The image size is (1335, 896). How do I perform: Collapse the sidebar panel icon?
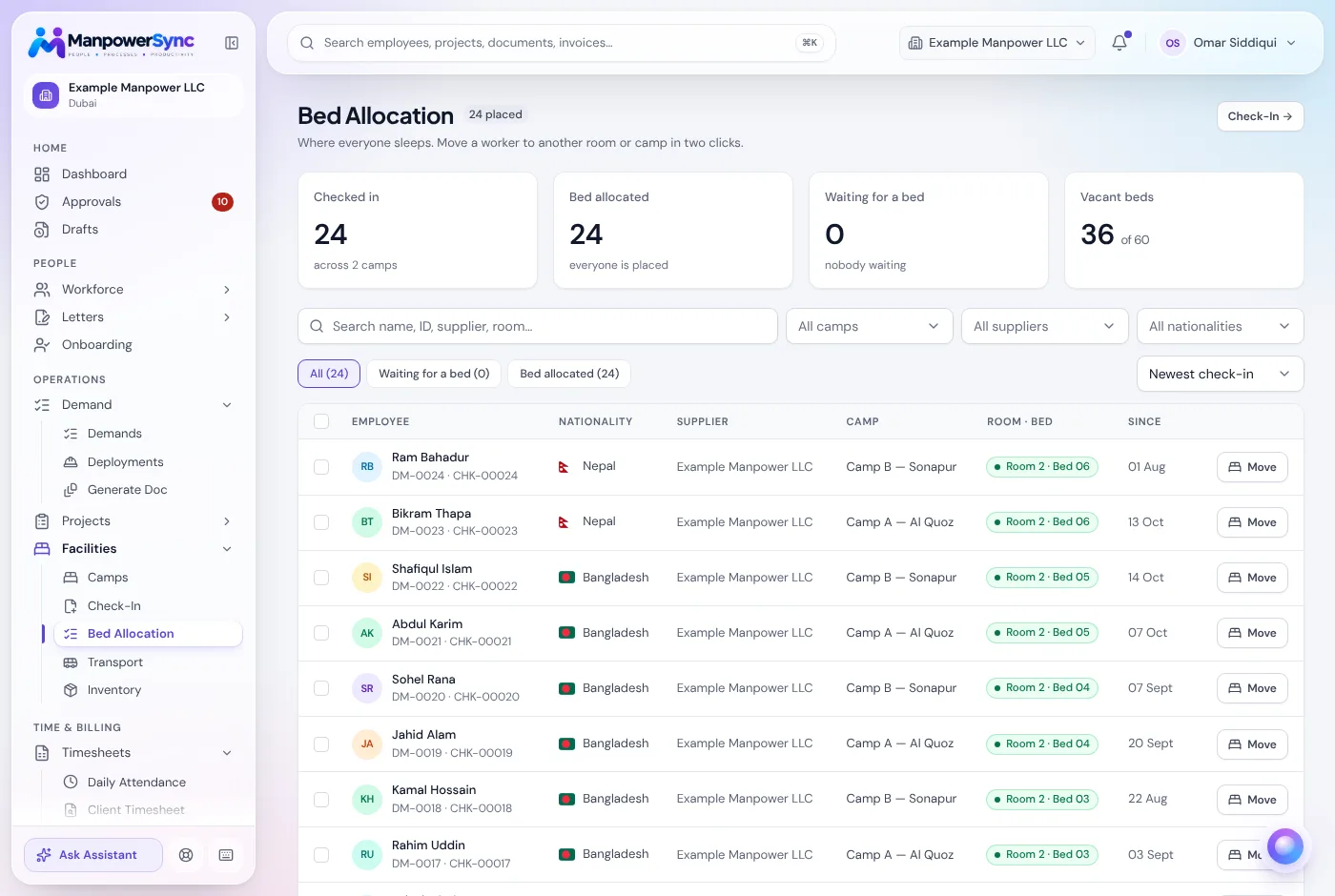tap(232, 43)
